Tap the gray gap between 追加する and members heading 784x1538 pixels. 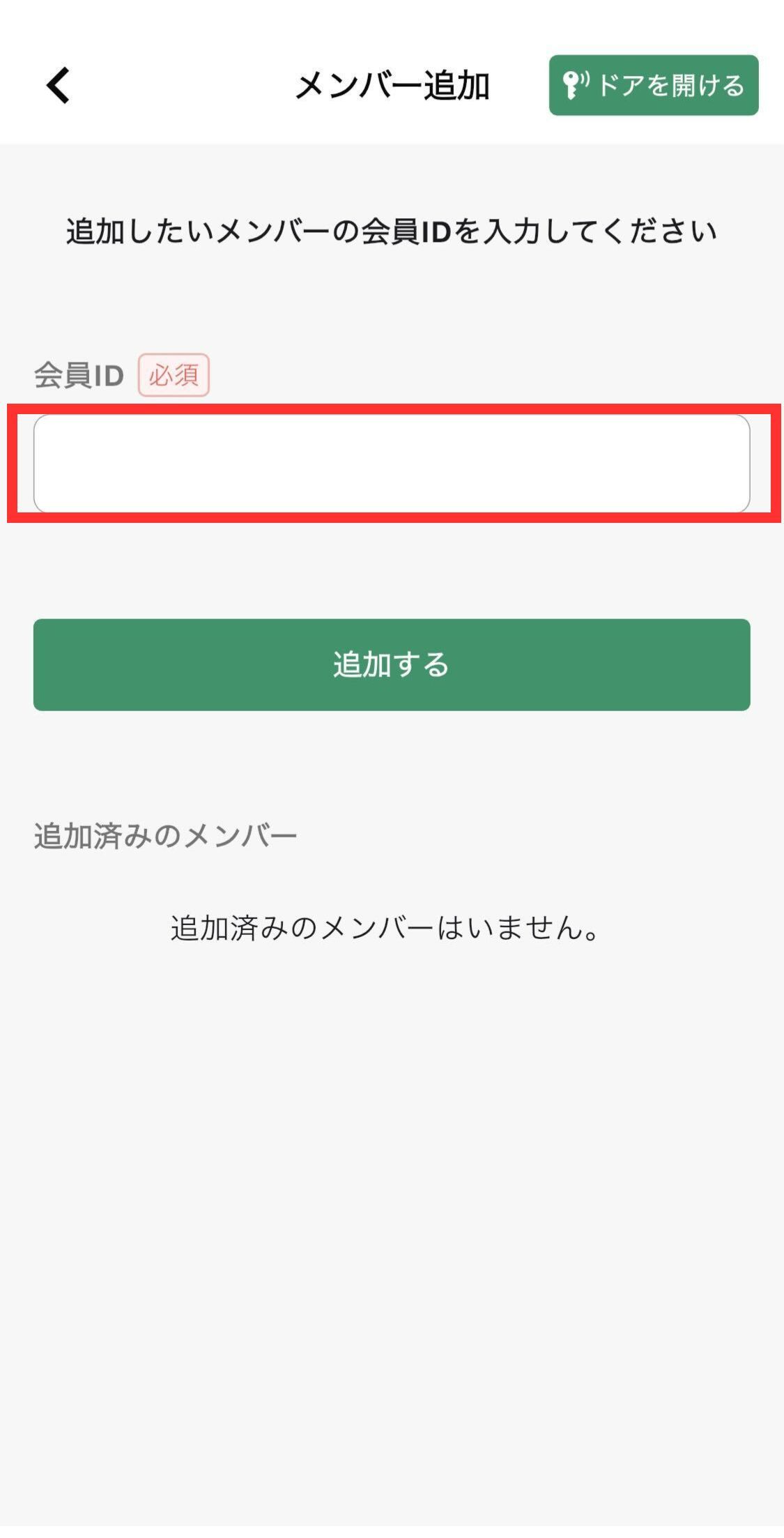392,763
